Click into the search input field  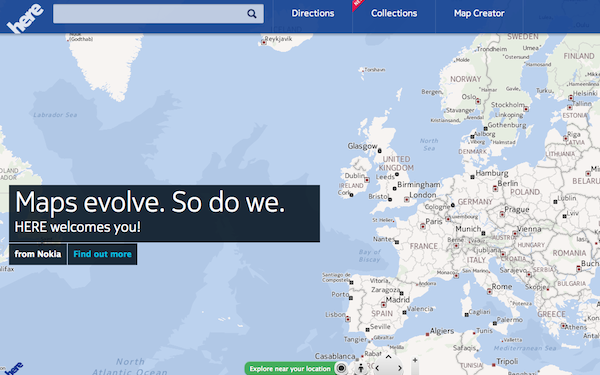point(150,14)
